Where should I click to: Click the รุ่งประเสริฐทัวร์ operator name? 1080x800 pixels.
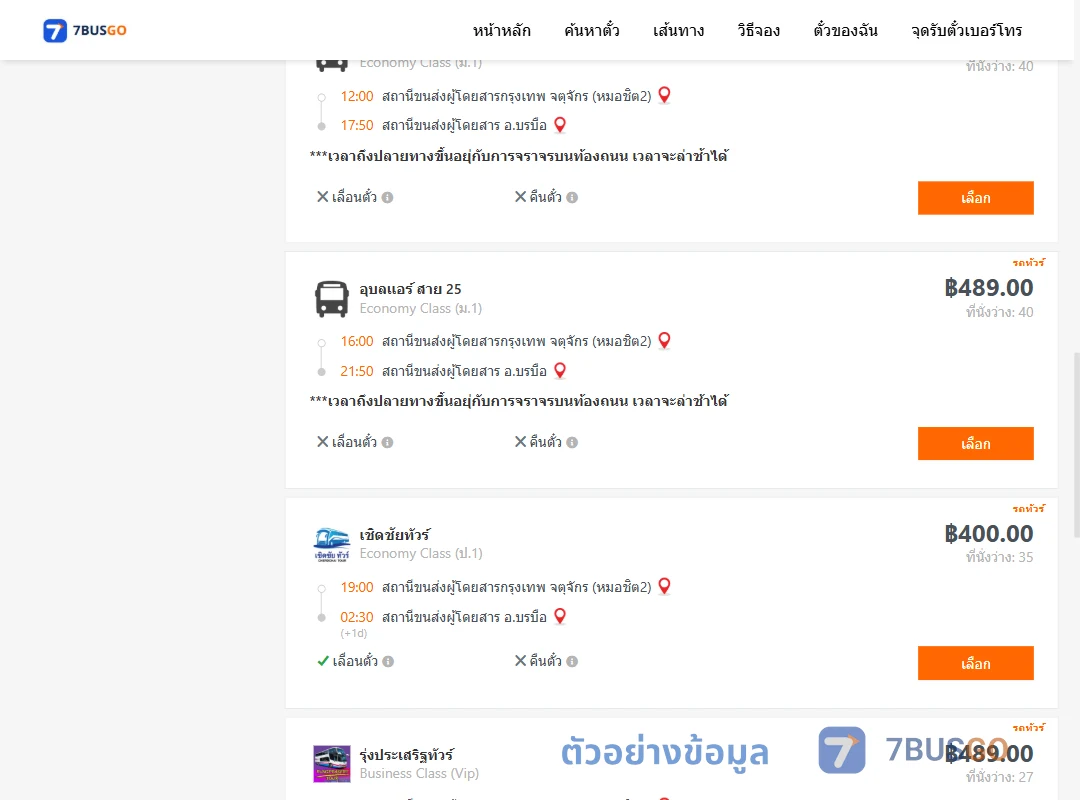406,754
